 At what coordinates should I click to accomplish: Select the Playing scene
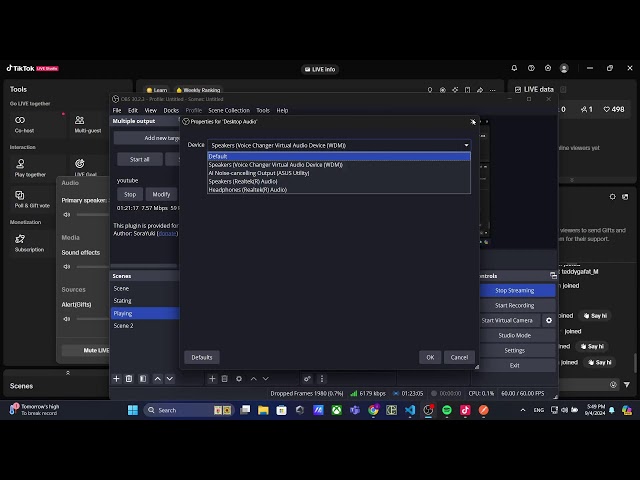[145, 313]
